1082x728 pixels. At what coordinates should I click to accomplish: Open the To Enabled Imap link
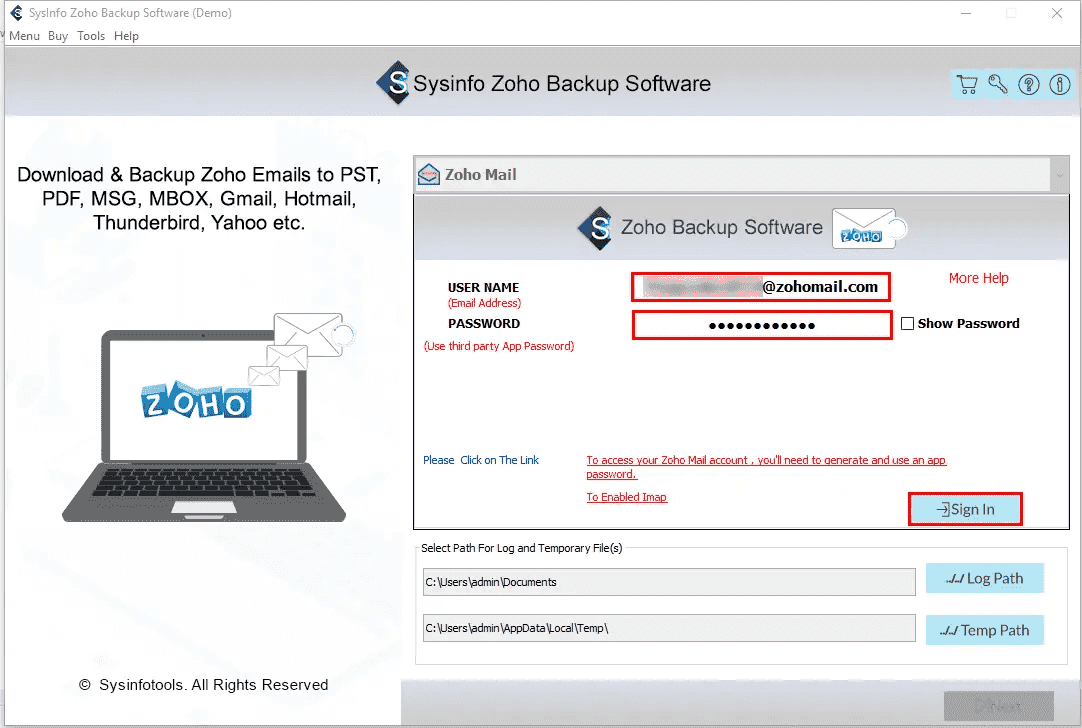click(626, 496)
